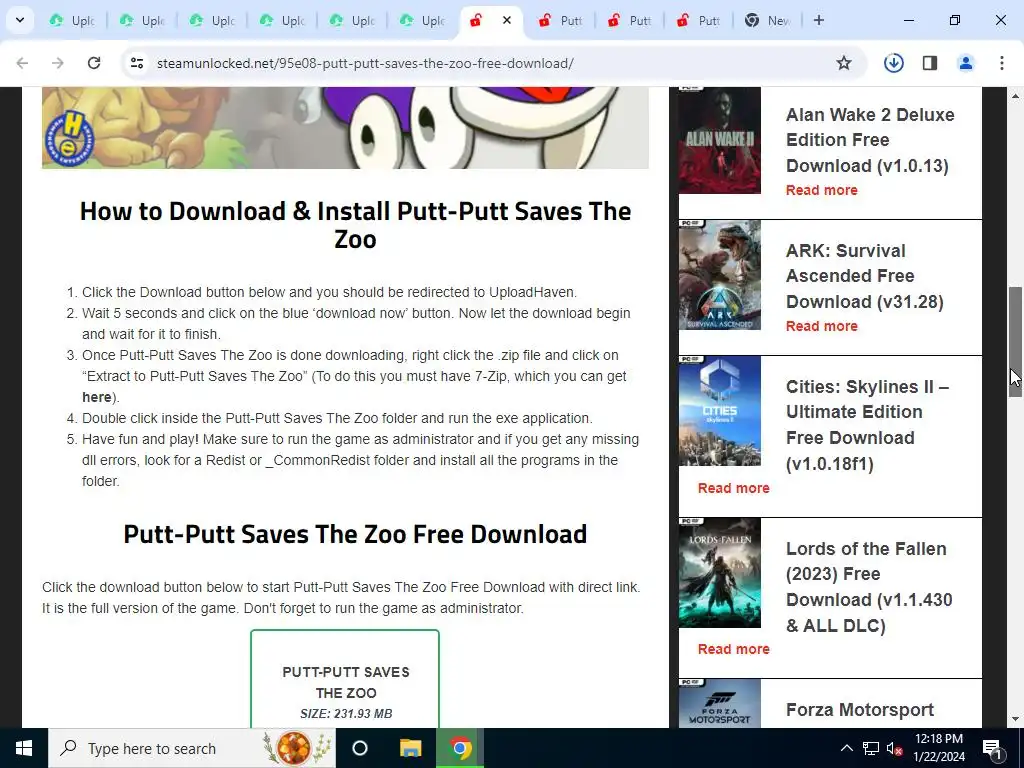Open the Lords of the Fallen cover thumbnail
This screenshot has height=768, width=1024.
click(720, 573)
